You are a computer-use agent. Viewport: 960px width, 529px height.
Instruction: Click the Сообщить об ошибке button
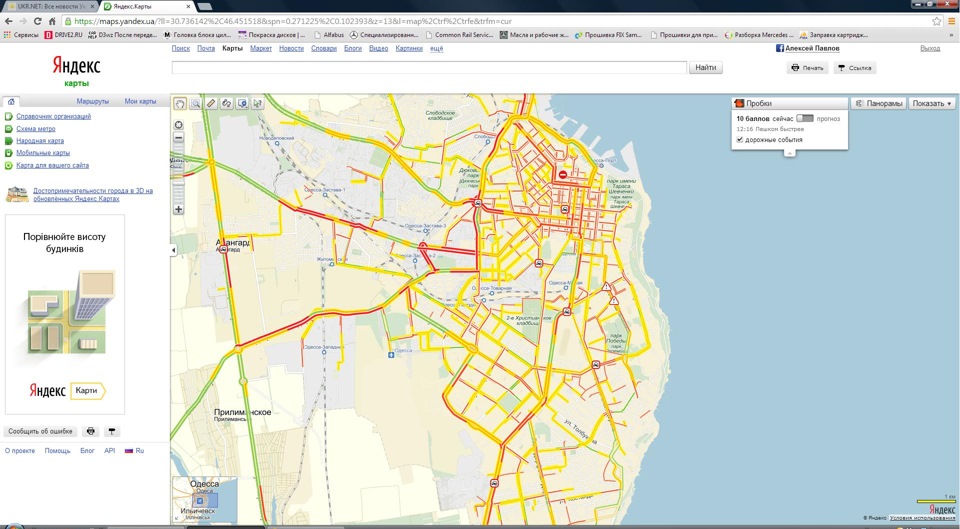point(40,431)
